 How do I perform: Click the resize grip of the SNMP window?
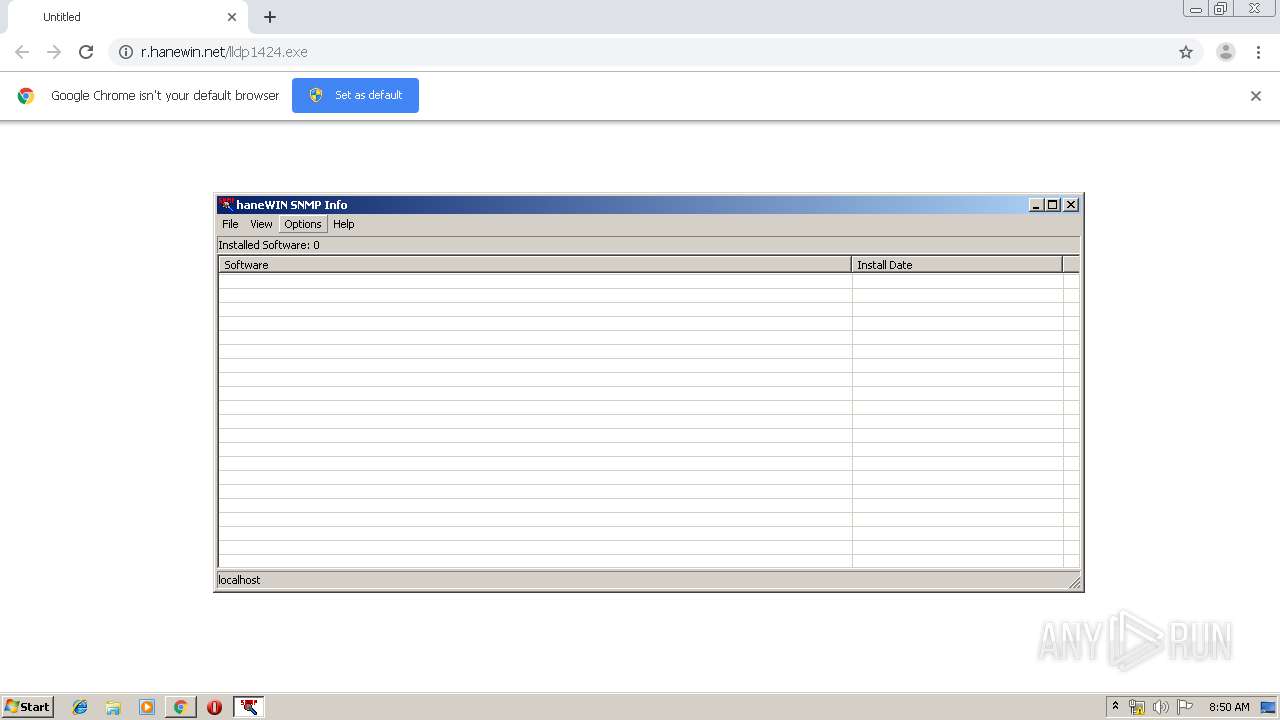pos(1074,581)
